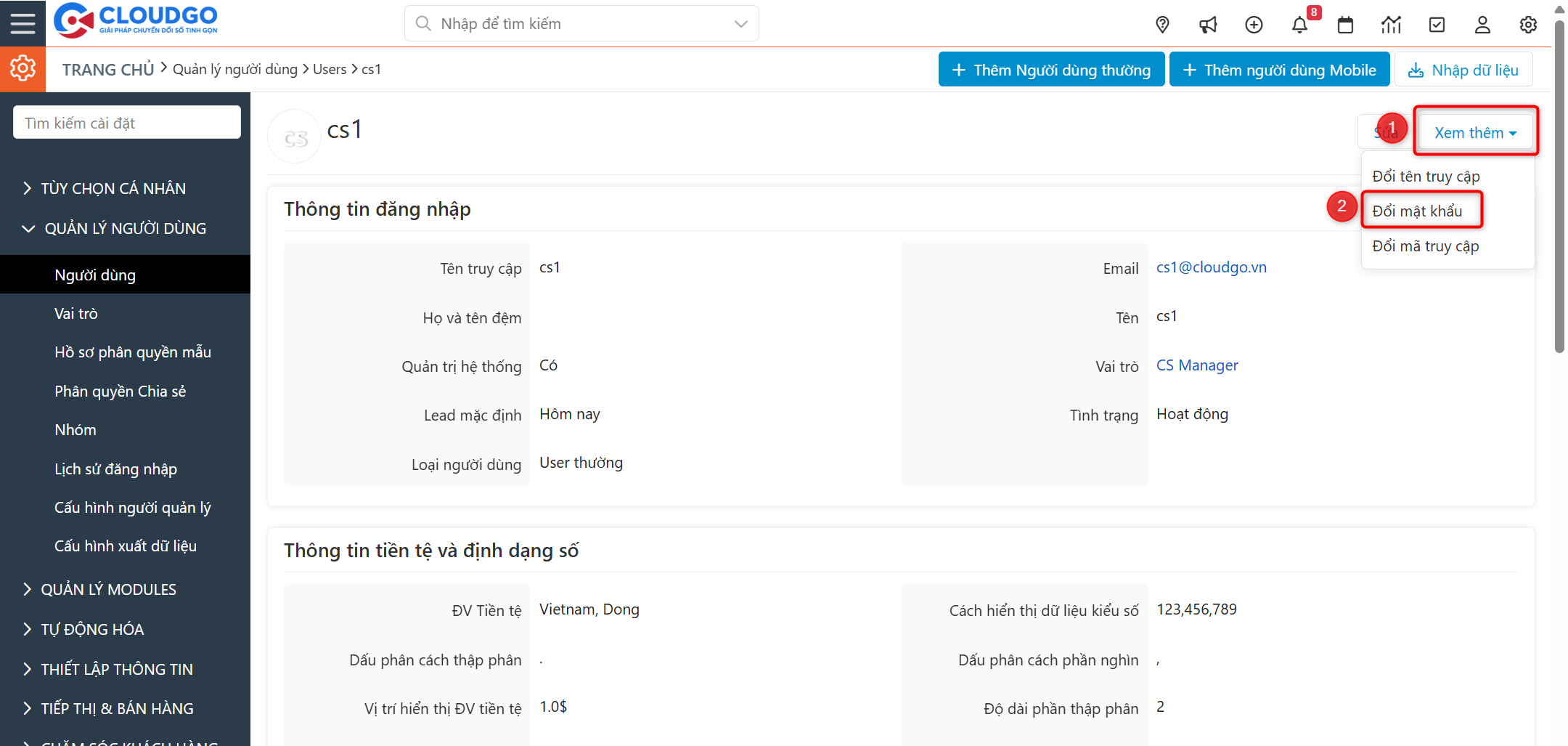
Task: Click the Thêm Người dùng thường button
Action: click(1051, 69)
